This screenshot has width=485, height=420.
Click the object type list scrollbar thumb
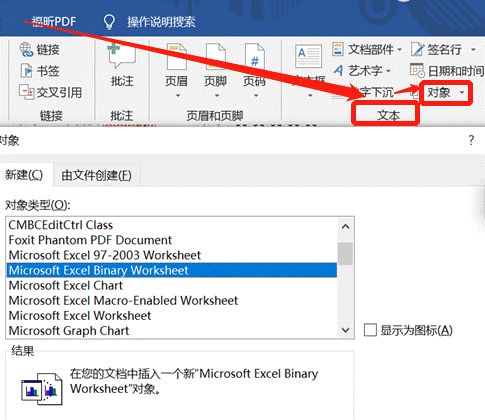tap(346, 253)
